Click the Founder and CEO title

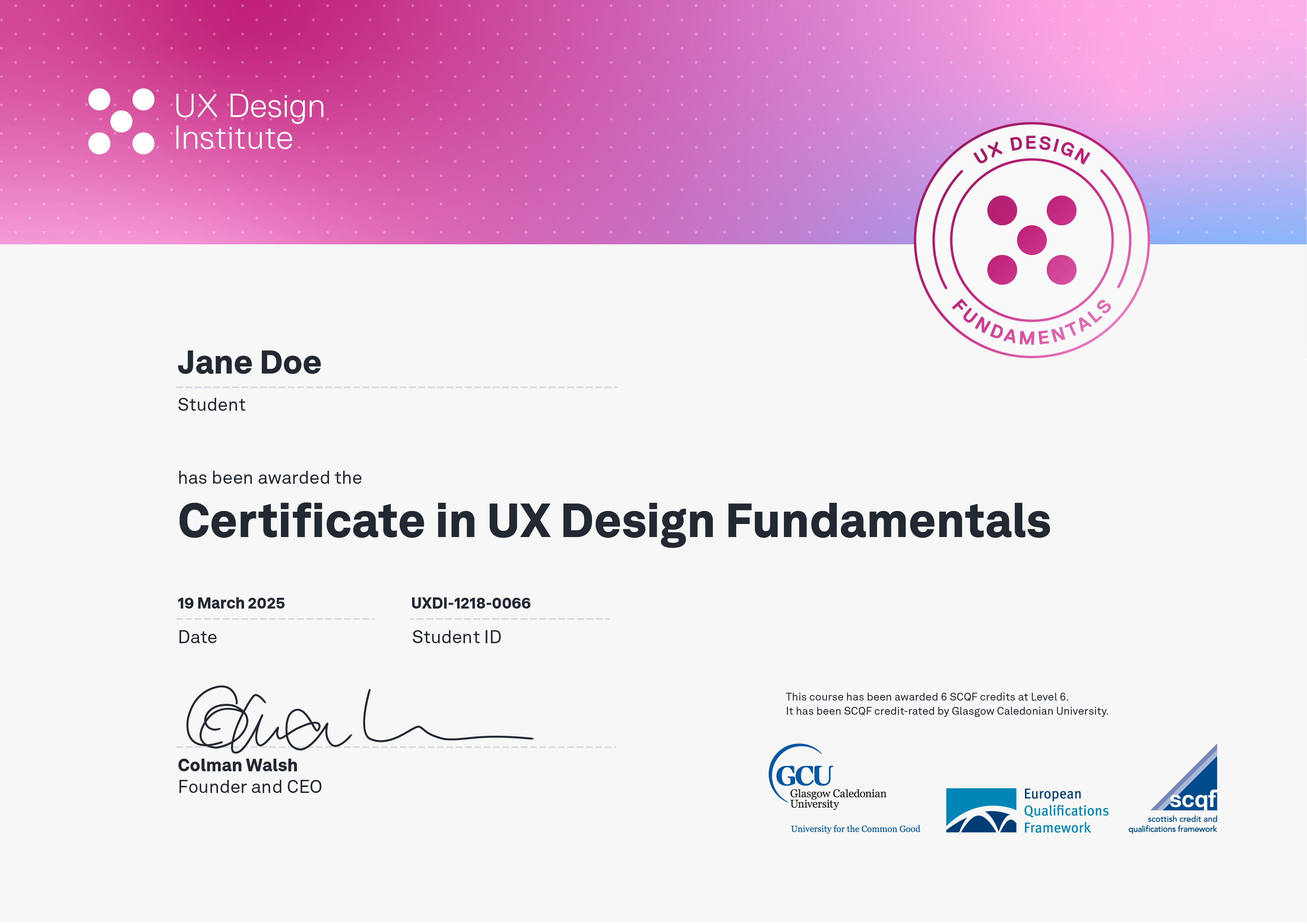(x=250, y=787)
